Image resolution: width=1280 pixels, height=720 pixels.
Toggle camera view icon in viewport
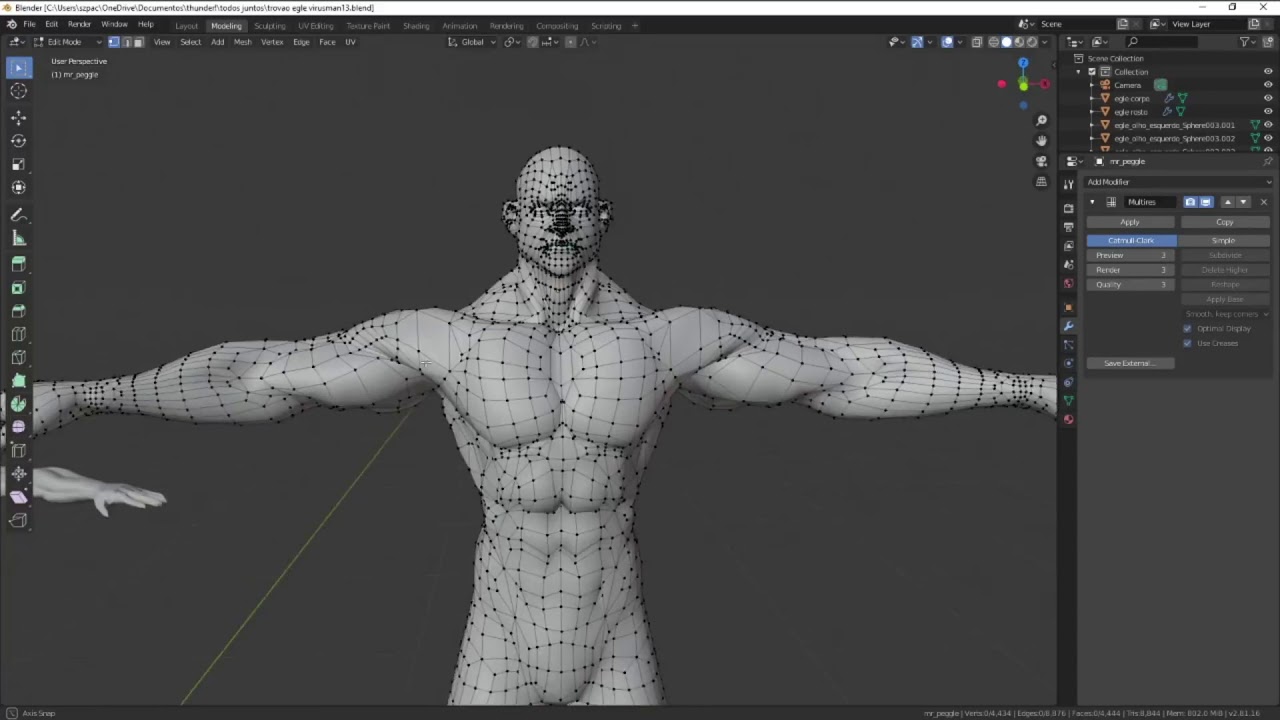tap(1041, 161)
